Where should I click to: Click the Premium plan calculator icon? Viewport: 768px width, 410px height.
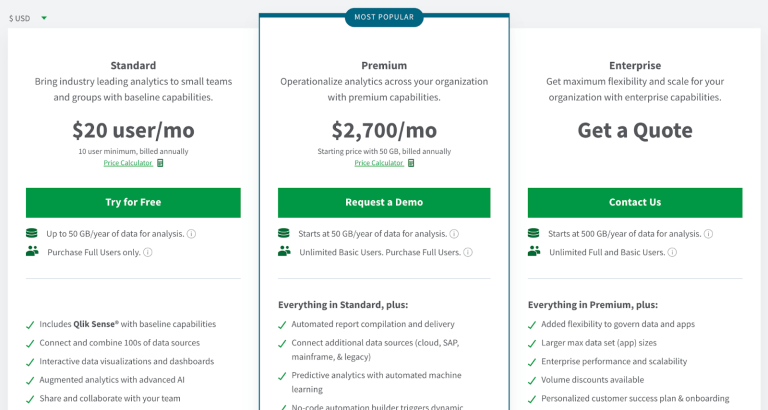(411, 163)
